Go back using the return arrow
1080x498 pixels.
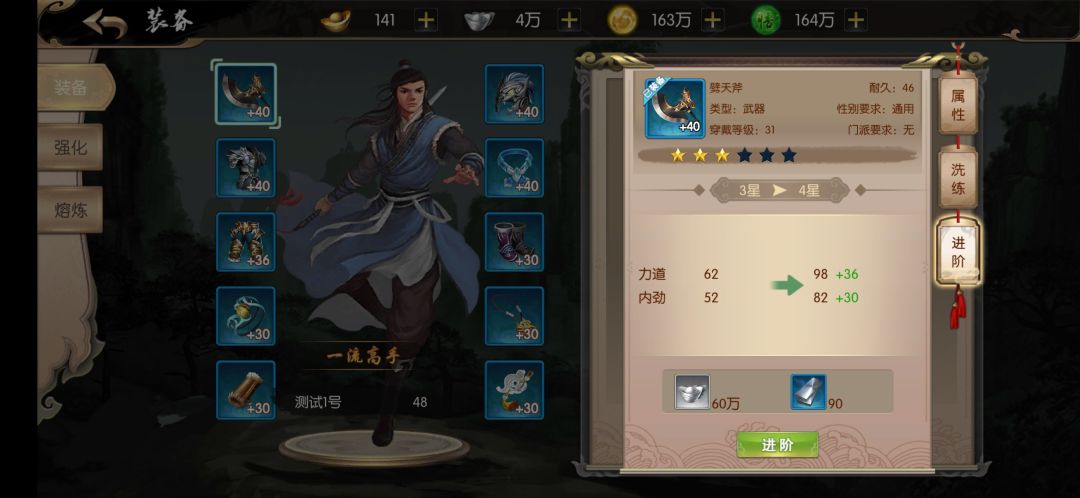click(x=105, y=23)
